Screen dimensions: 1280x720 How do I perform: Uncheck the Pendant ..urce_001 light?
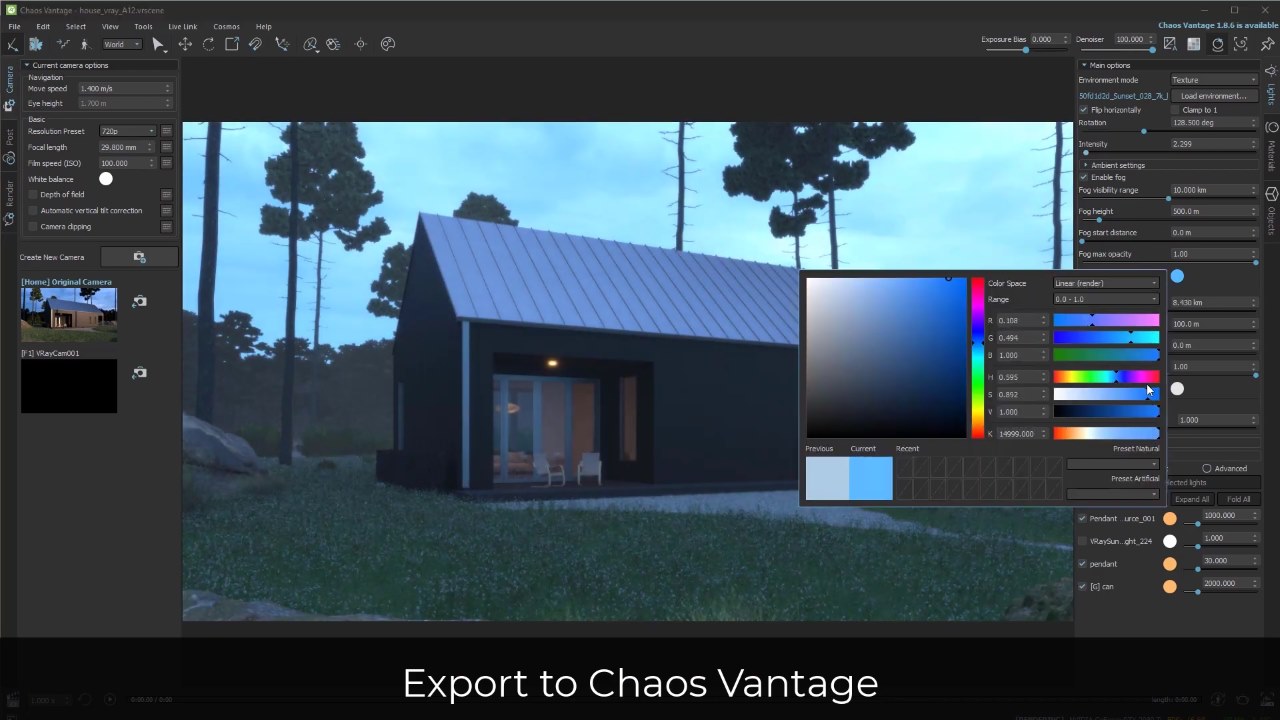(x=1082, y=518)
